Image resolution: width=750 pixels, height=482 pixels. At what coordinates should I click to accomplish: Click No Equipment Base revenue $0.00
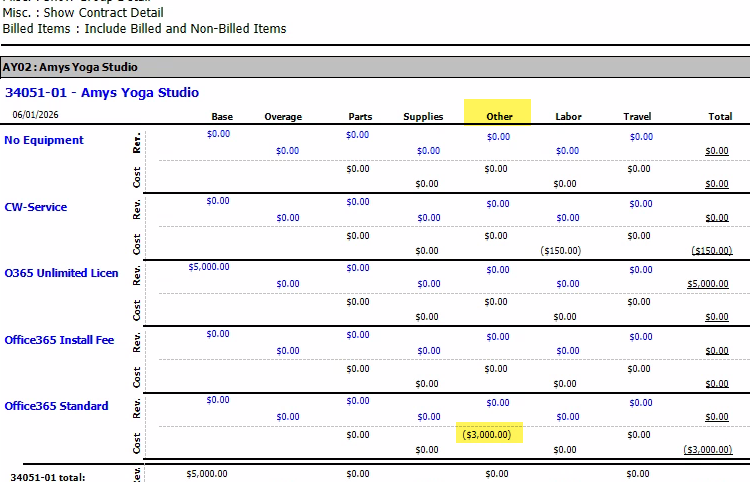click(x=219, y=134)
